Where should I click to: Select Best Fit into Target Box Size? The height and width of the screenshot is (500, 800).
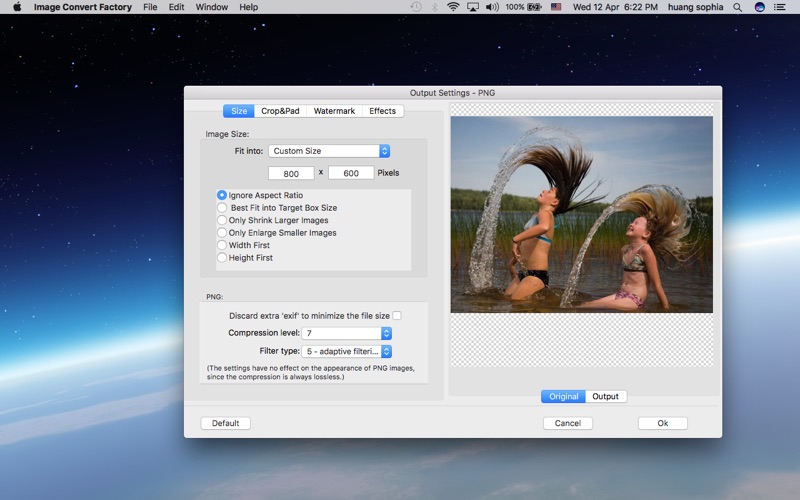point(278,208)
